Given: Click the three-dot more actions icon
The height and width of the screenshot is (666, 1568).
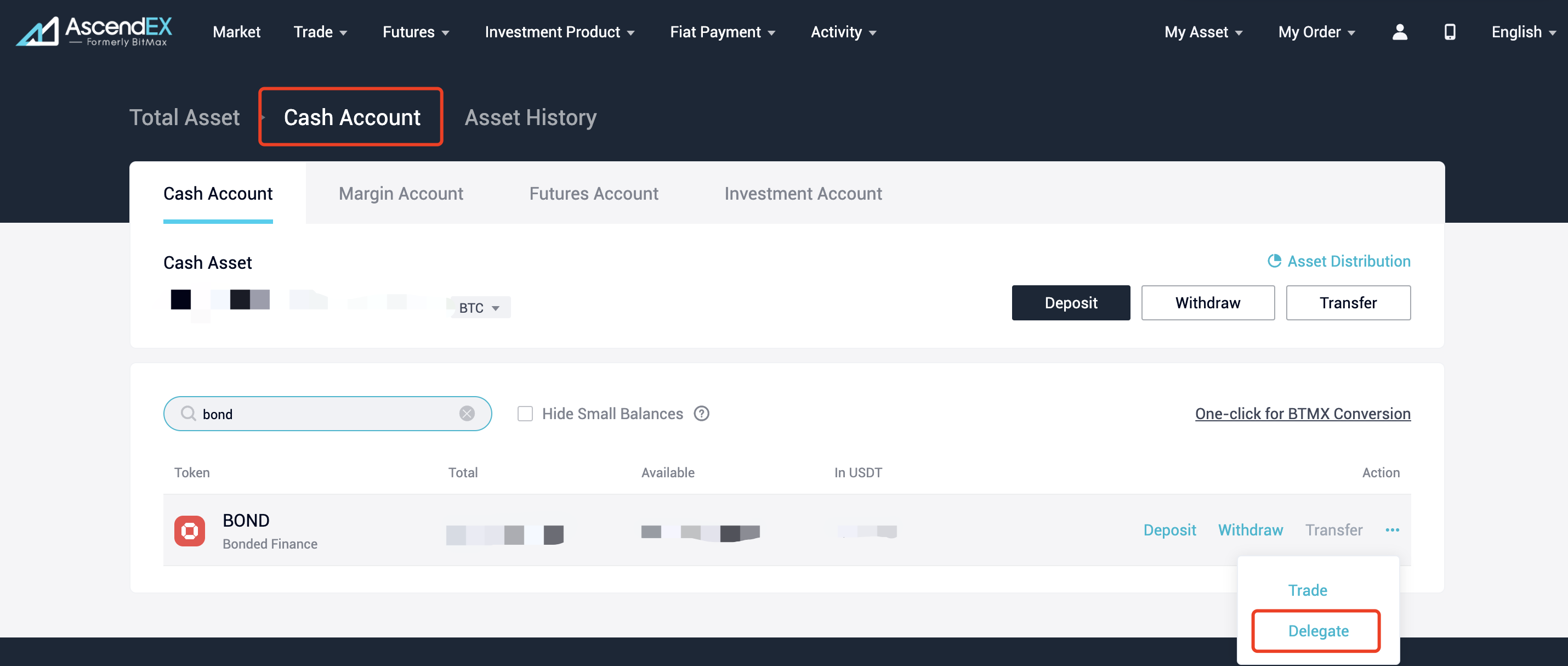Looking at the screenshot, I should 1391,530.
